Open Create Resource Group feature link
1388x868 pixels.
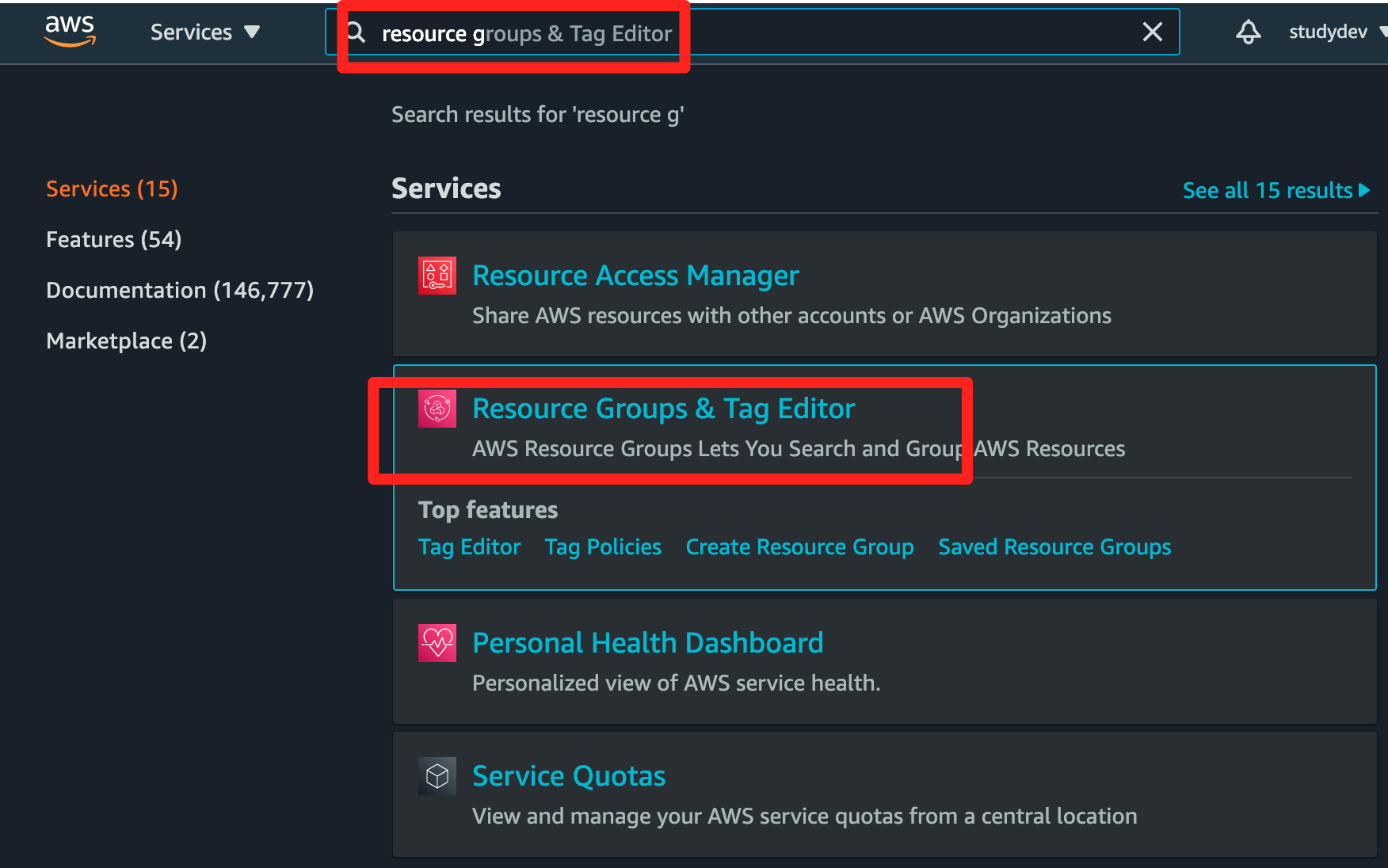pos(799,546)
